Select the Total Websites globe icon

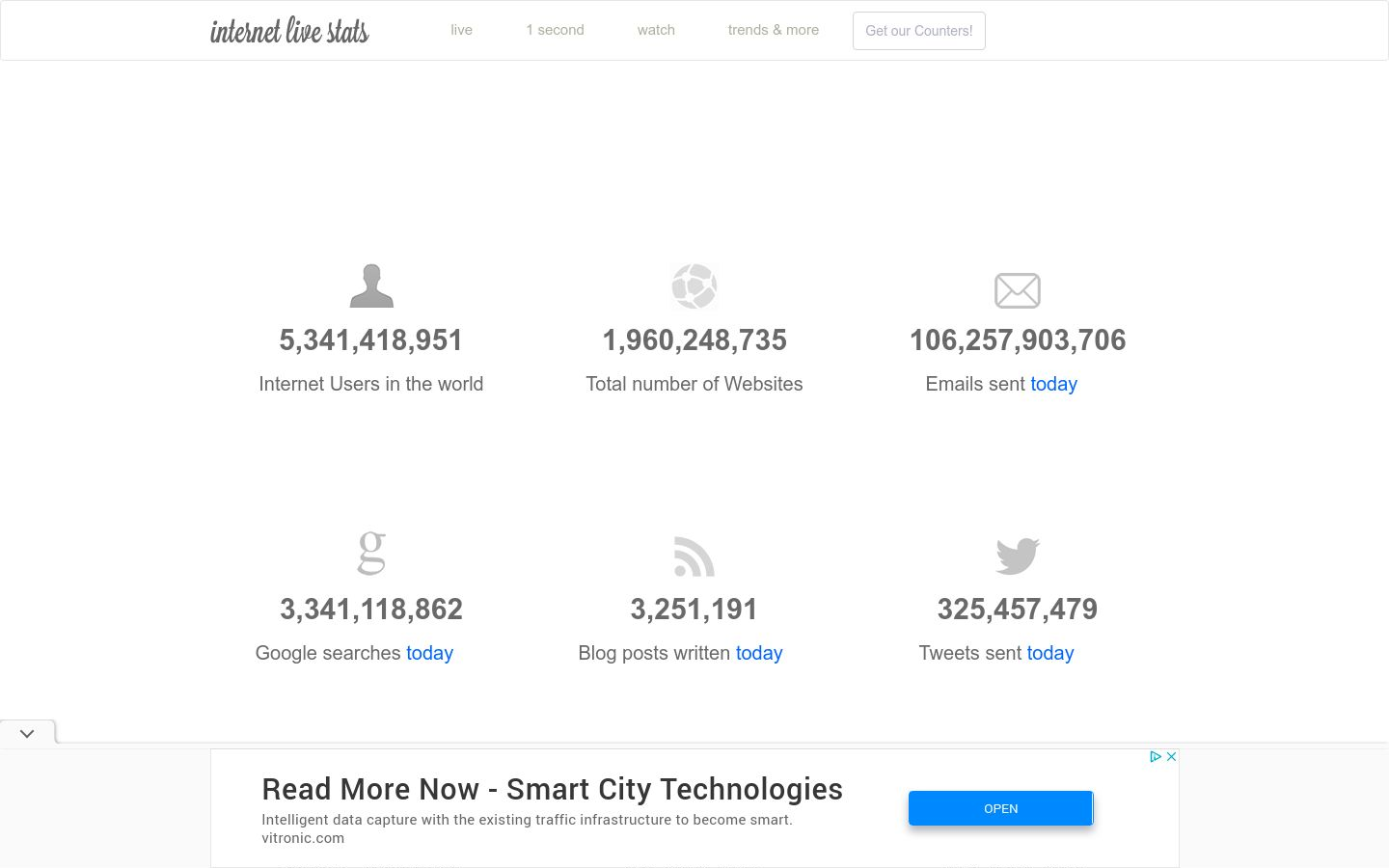(694, 285)
